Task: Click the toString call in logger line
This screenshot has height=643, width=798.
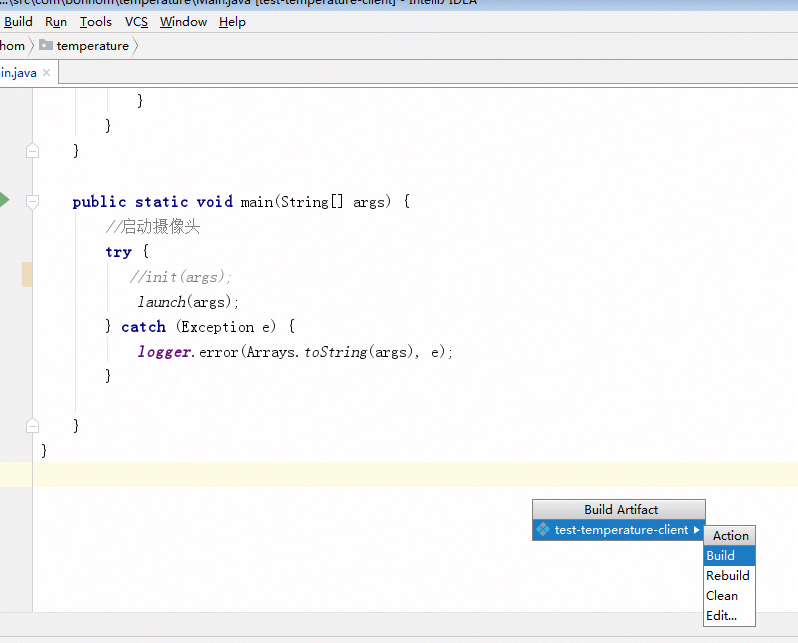Action: coord(335,352)
